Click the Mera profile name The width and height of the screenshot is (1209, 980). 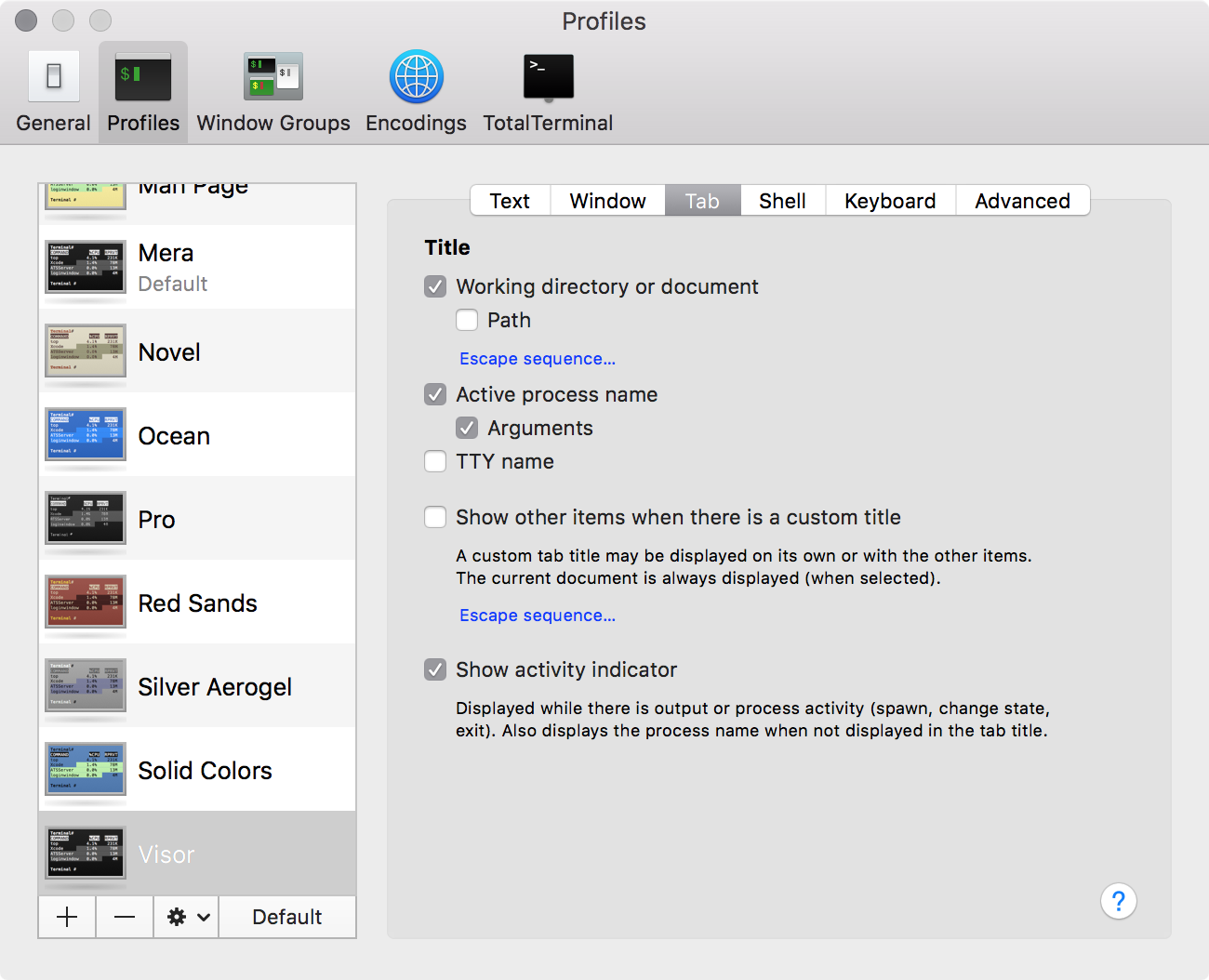point(166,253)
